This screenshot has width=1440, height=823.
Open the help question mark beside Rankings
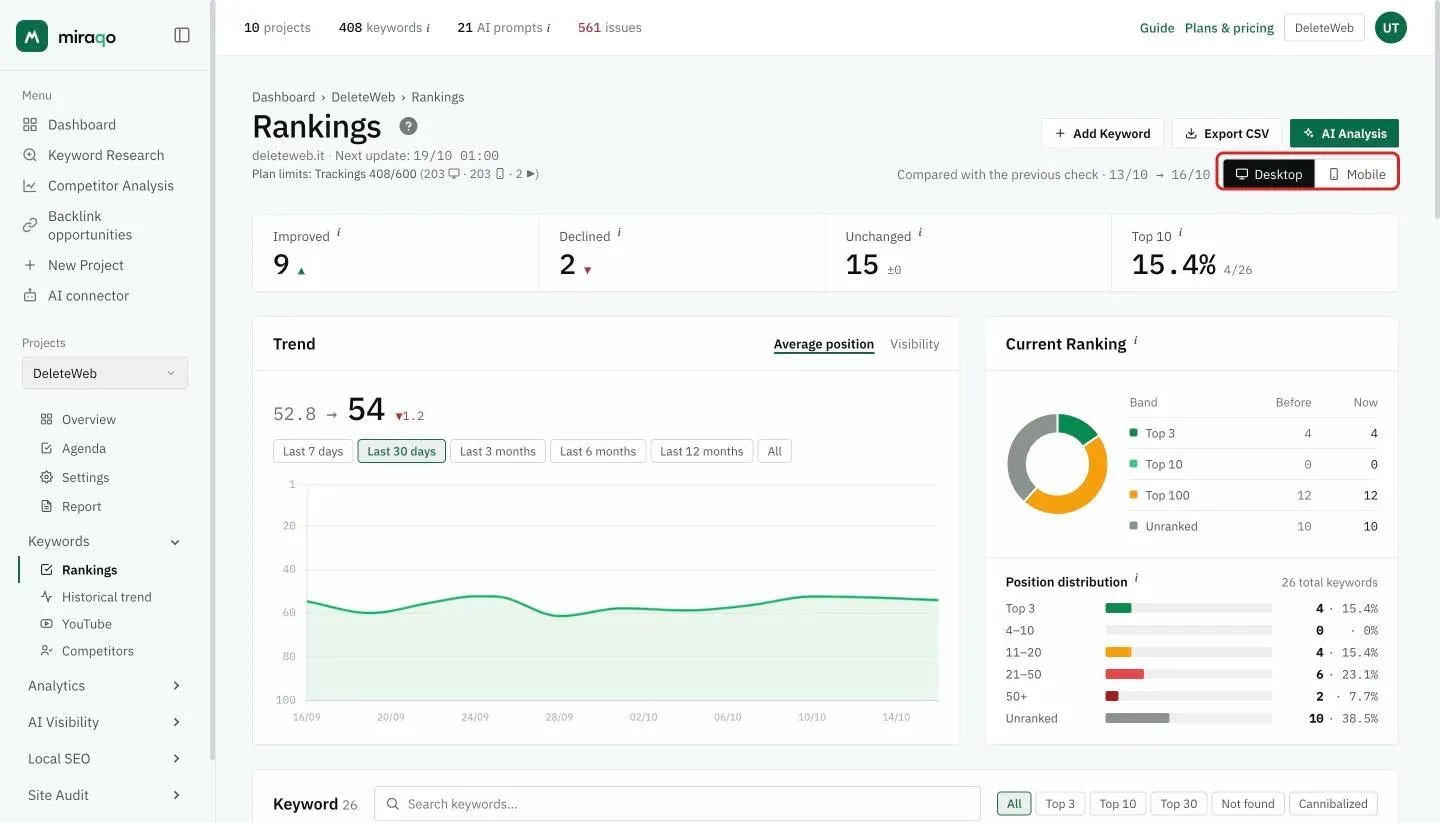(x=408, y=126)
